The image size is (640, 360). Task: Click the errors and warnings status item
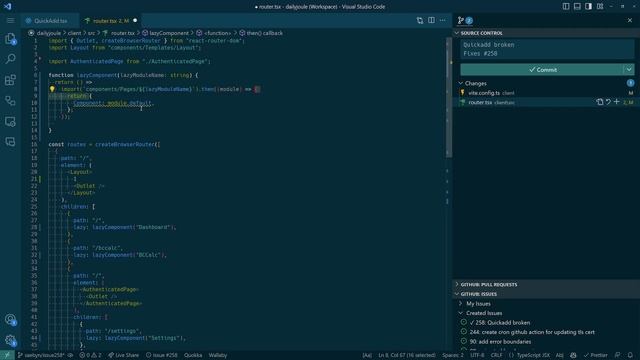tap(90, 355)
